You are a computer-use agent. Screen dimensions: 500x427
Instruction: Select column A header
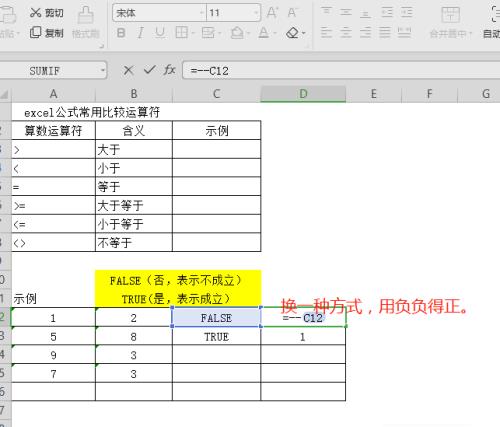tap(53, 94)
